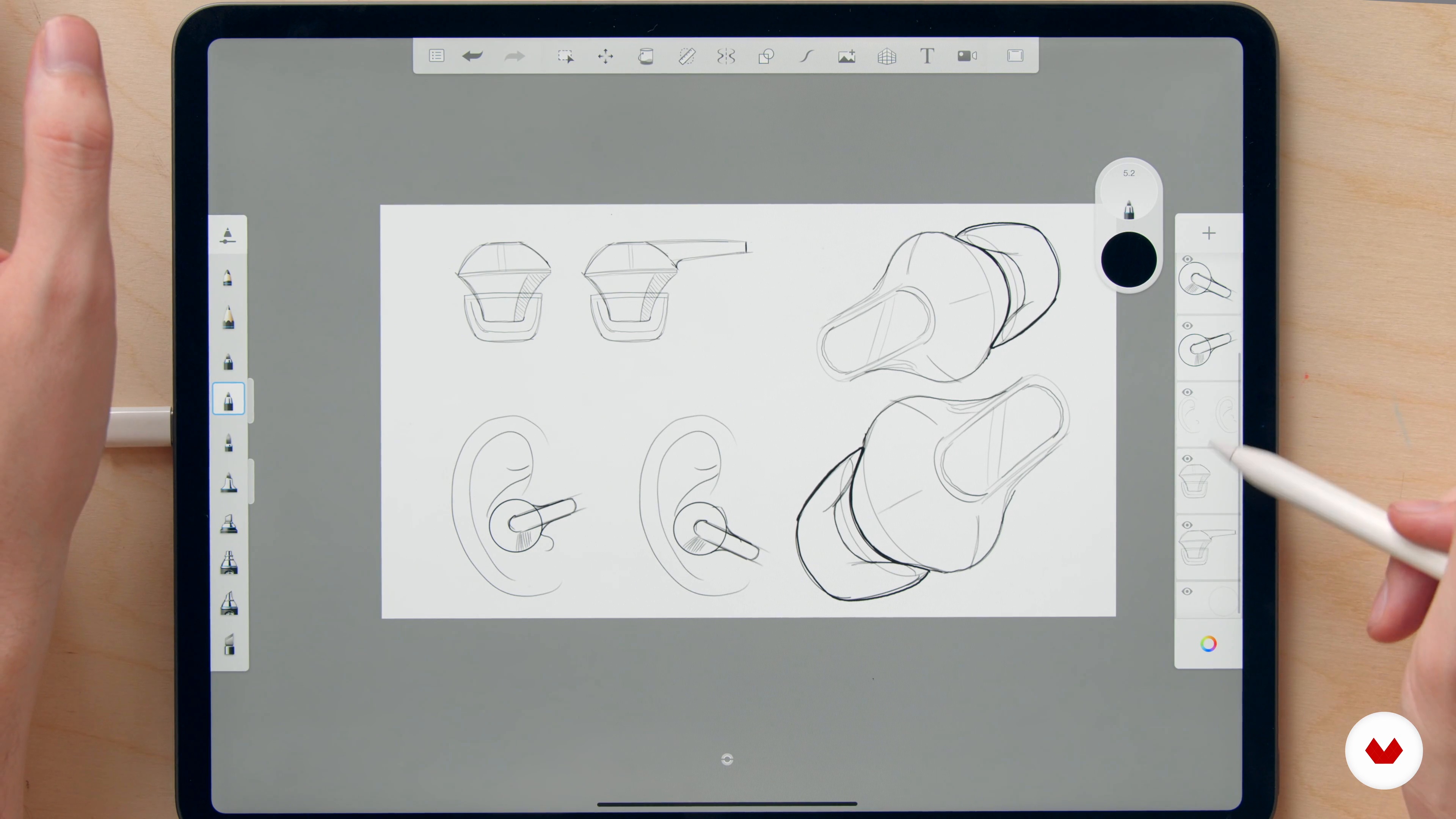The height and width of the screenshot is (819, 1456).
Task: Select the Flood Fill bucket tool
Action: click(x=646, y=56)
